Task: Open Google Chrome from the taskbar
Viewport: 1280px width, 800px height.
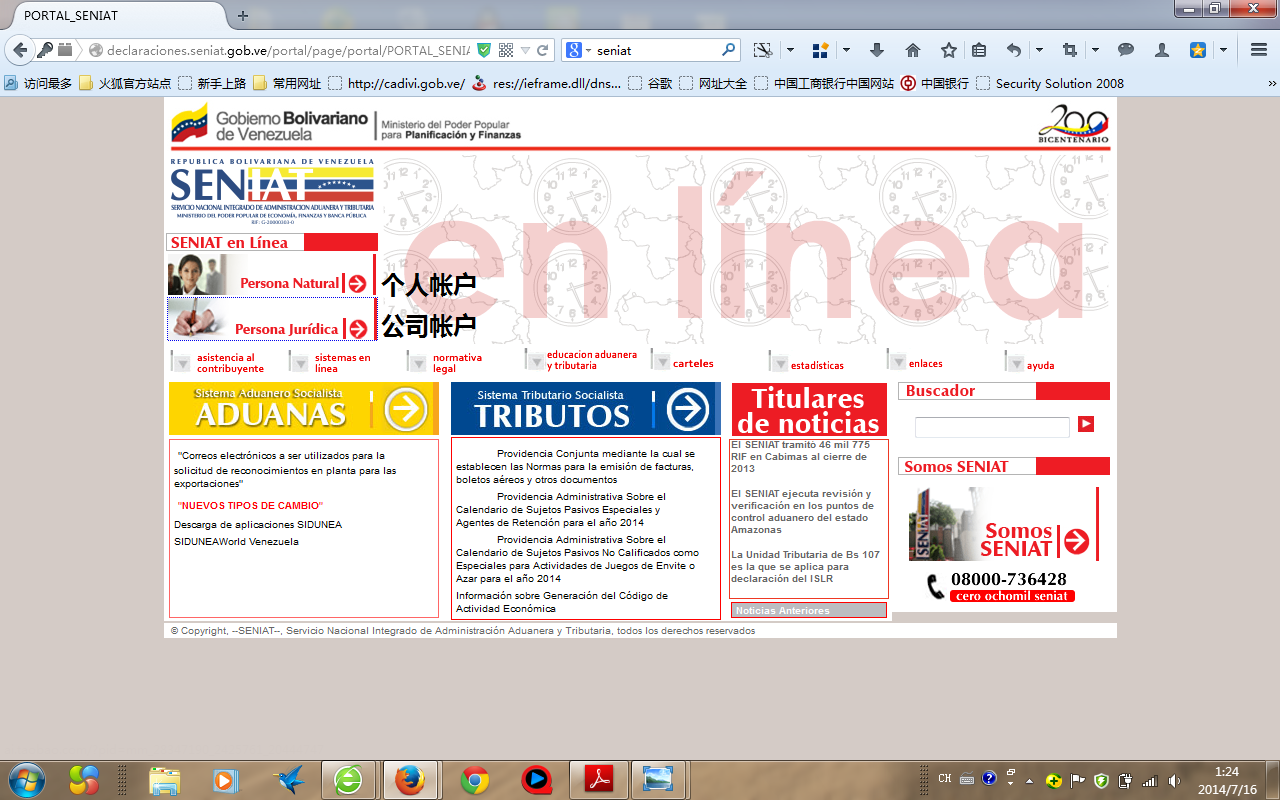Action: [475, 779]
